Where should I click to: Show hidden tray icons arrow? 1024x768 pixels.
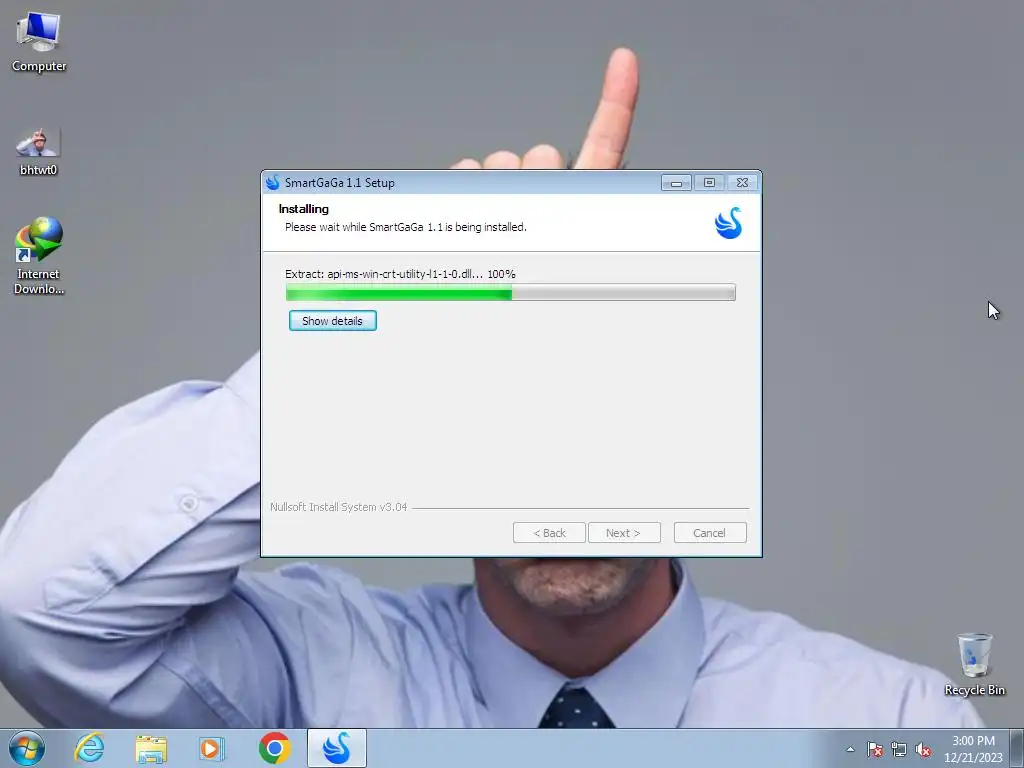(x=850, y=749)
